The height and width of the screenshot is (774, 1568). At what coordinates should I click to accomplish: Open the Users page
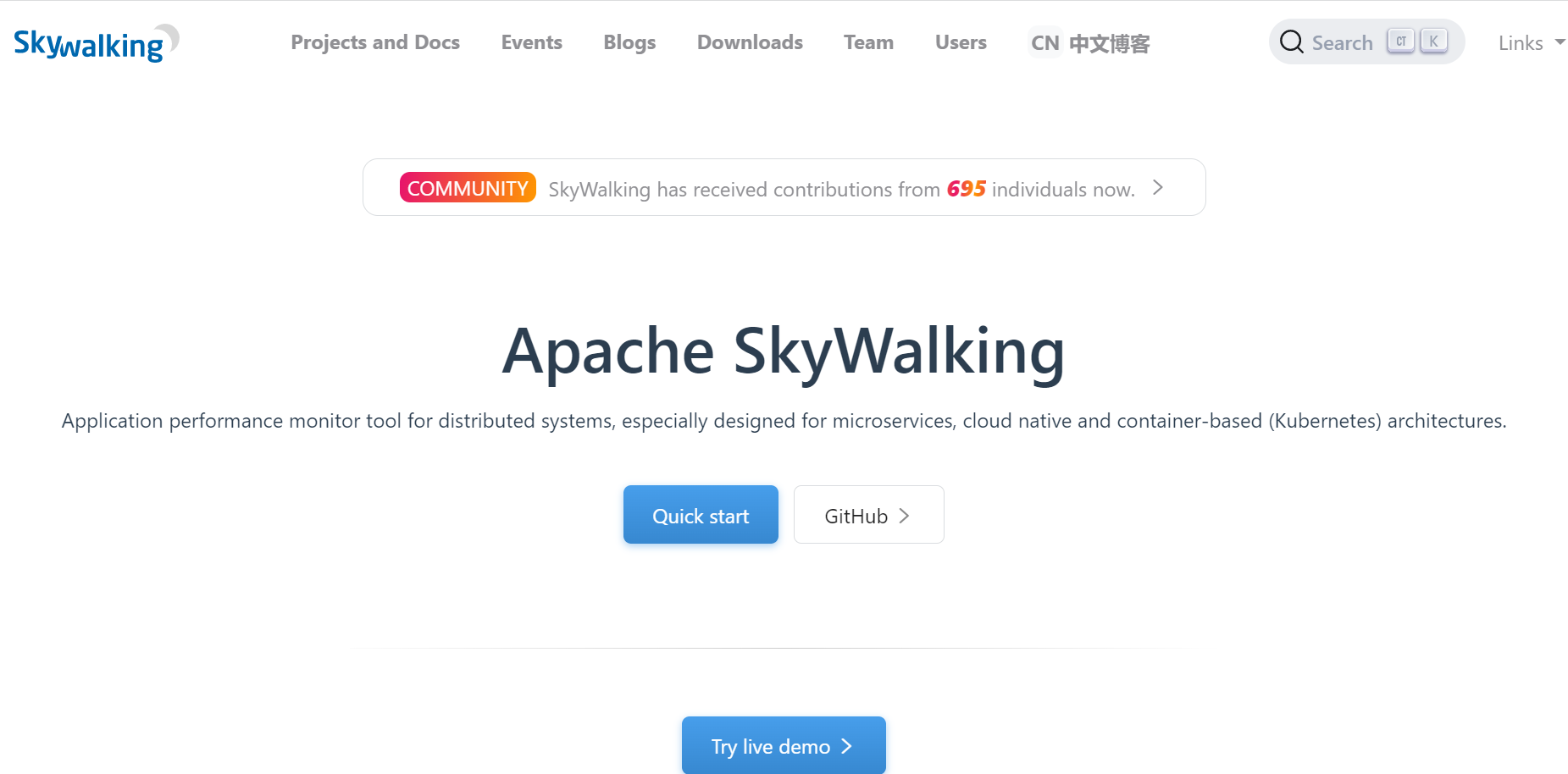(x=961, y=42)
